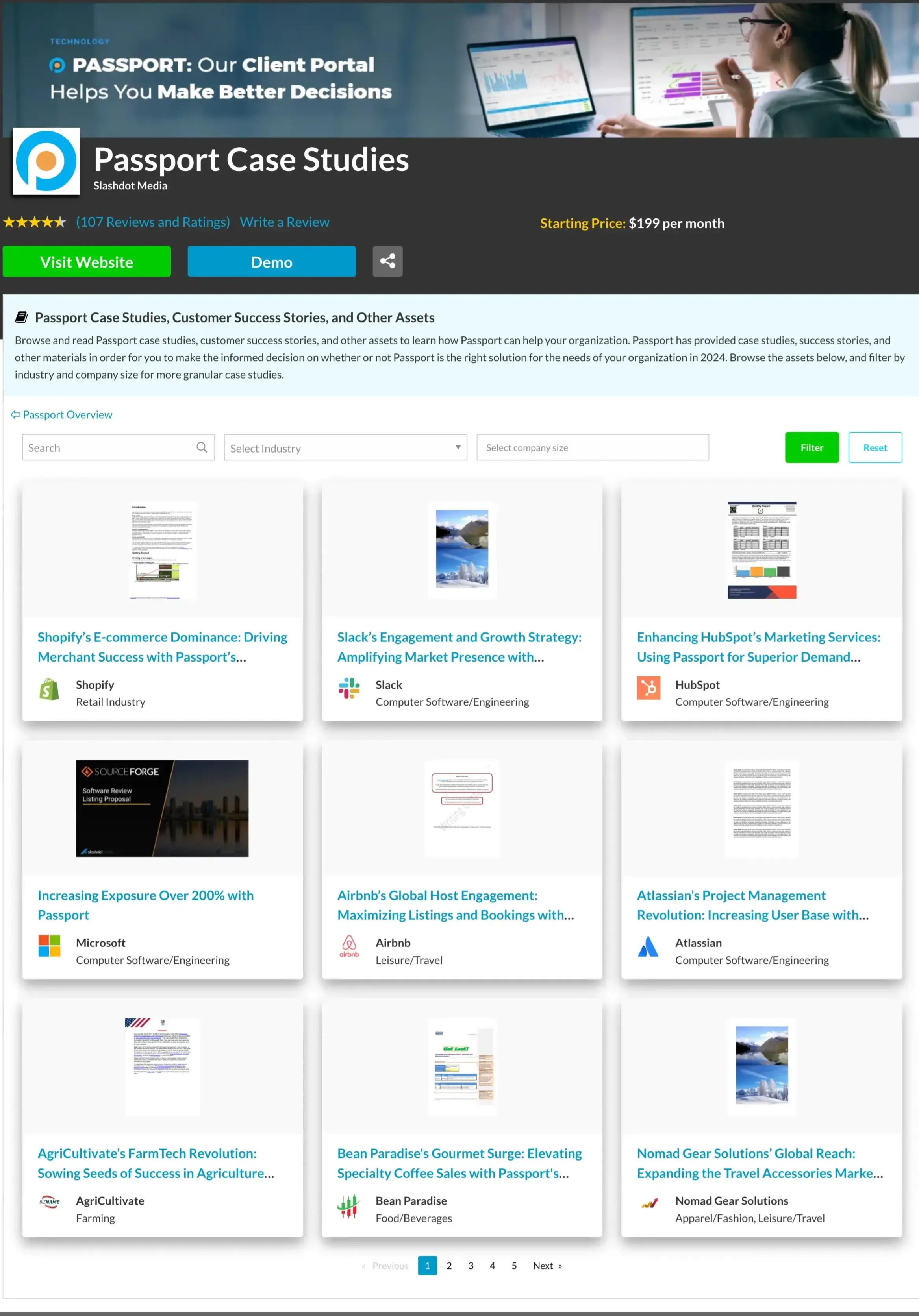Click the search magnifier icon
919x1316 pixels.
pyautogui.click(x=202, y=447)
